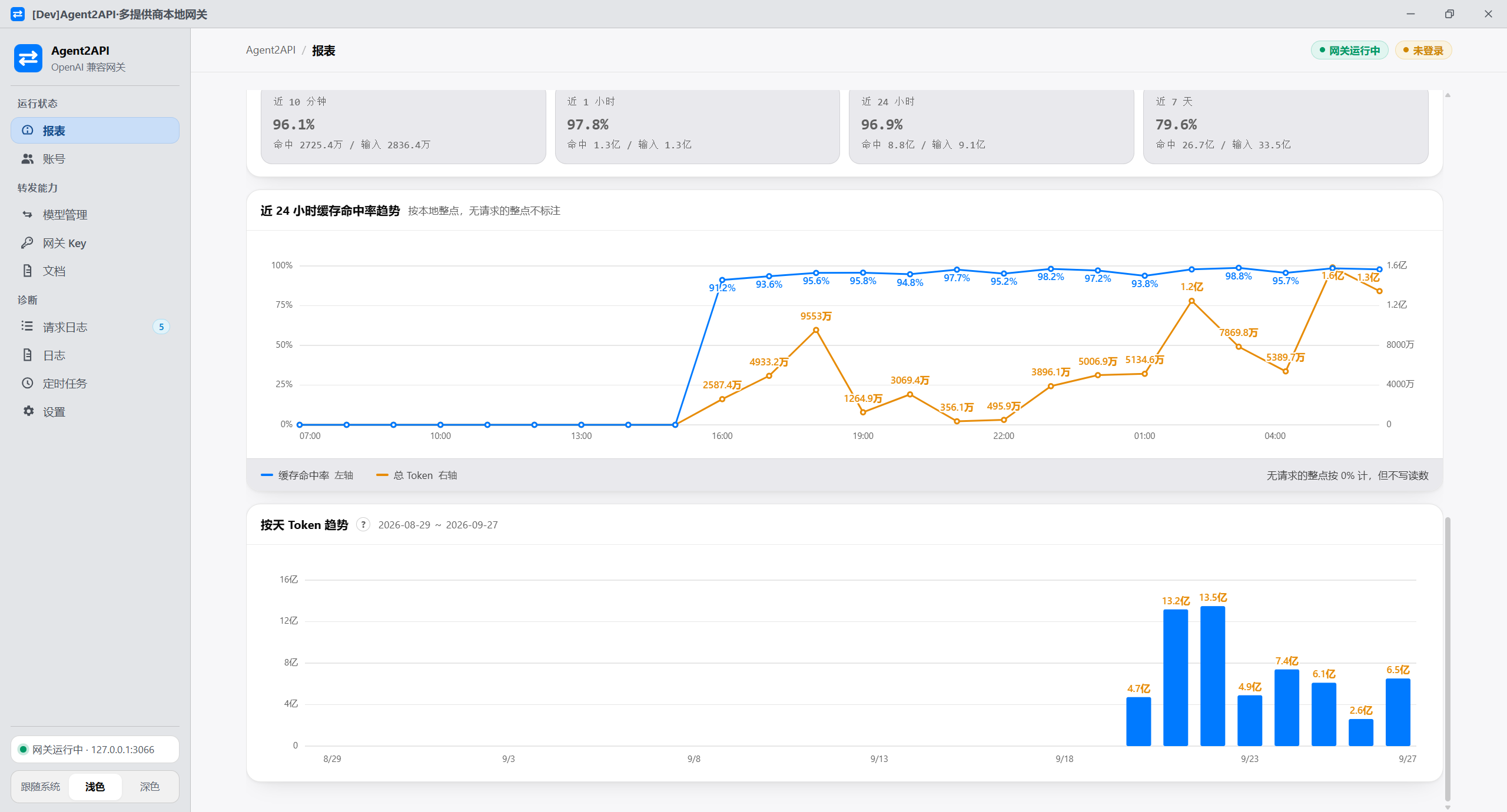Image resolution: width=1507 pixels, height=812 pixels.
Task: Click the title bar app icon
Action: tap(18, 14)
